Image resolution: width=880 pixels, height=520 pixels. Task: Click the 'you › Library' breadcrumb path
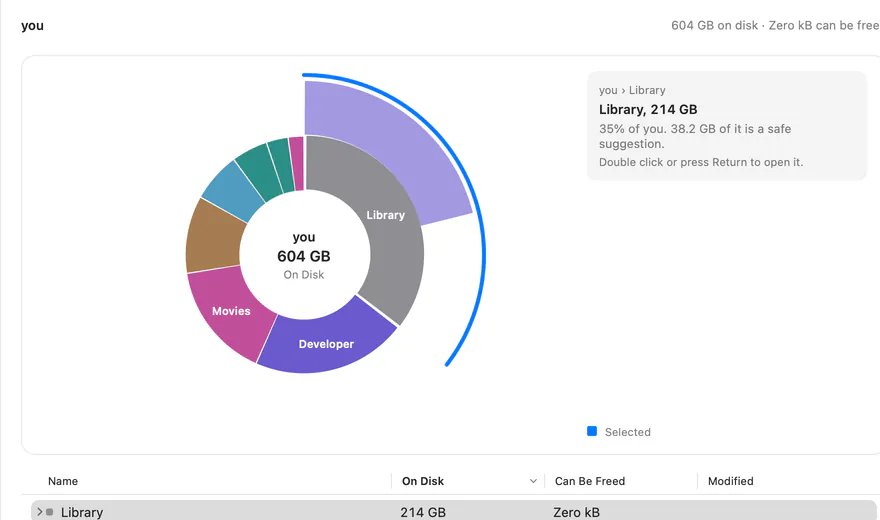[632, 90]
